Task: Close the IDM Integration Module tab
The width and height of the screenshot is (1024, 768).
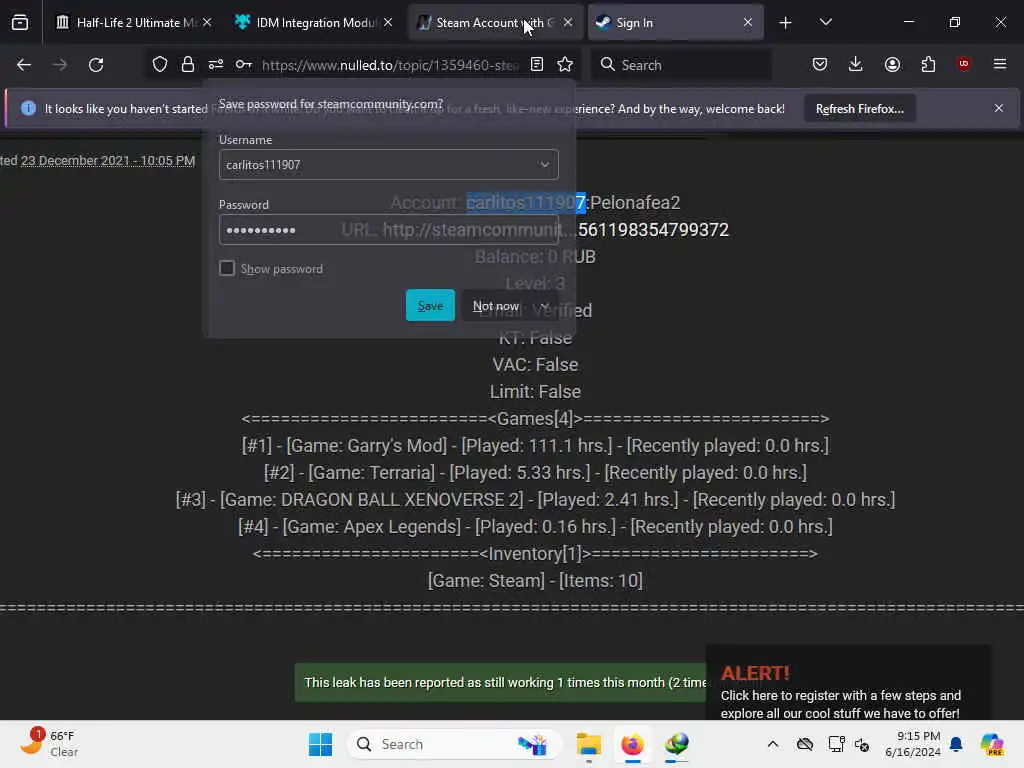Action: (x=388, y=23)
